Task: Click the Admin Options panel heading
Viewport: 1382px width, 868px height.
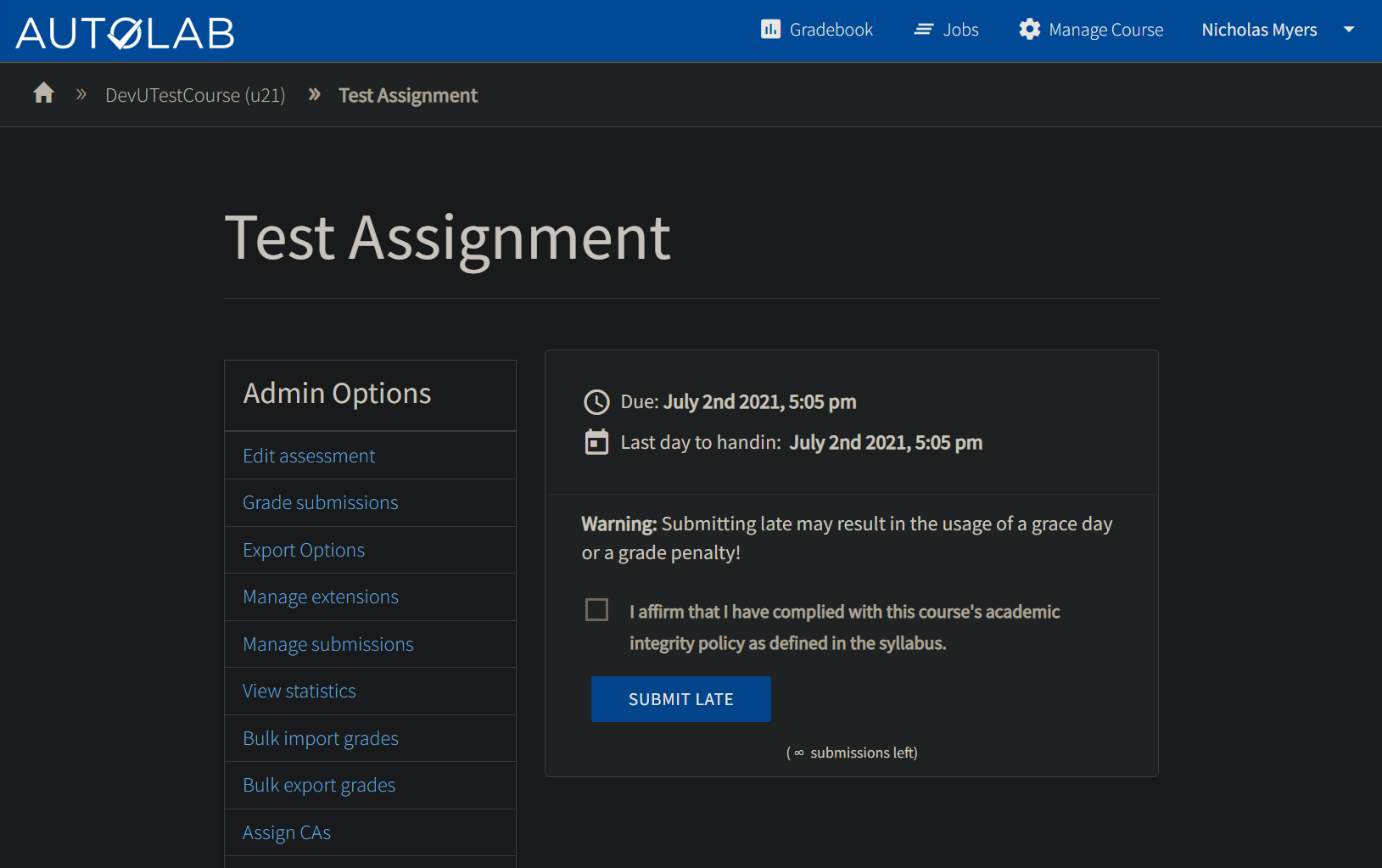Action: [337, 393]
